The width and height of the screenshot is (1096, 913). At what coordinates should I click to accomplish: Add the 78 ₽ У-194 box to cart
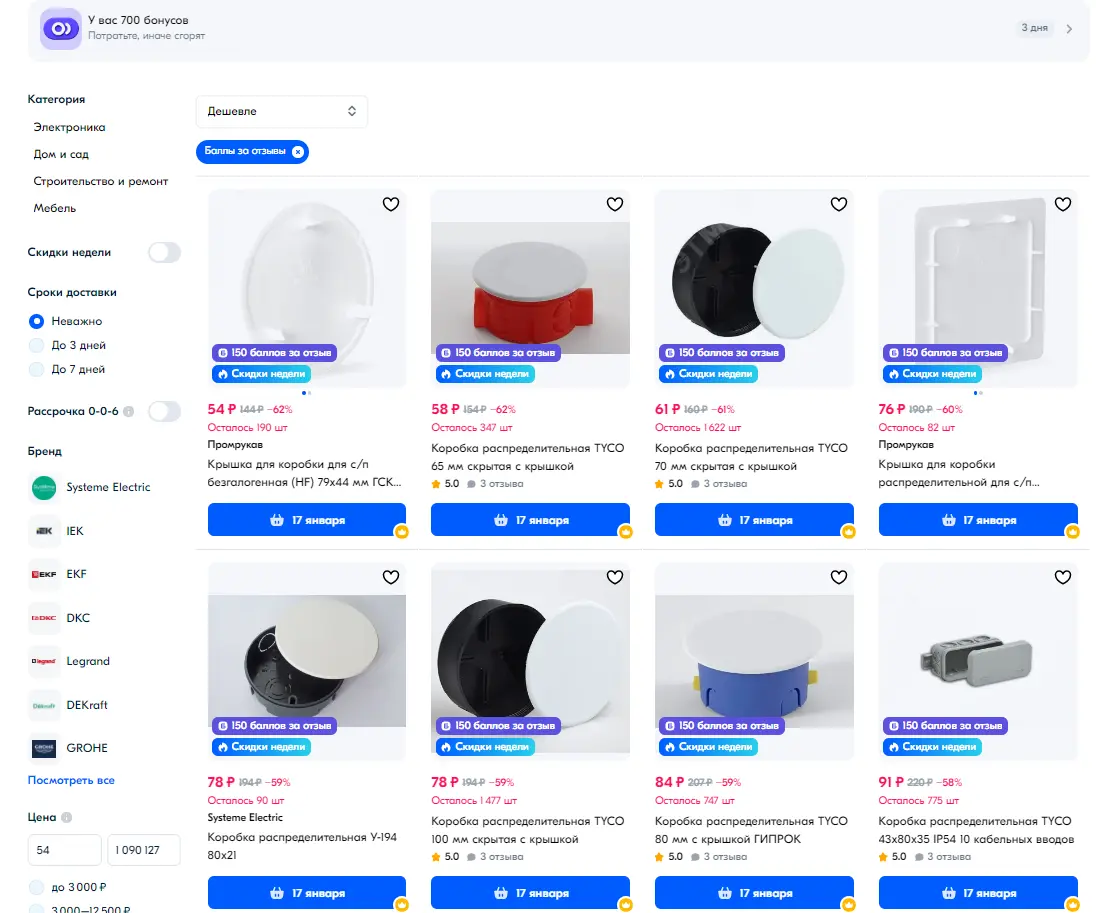pos(307,893)
